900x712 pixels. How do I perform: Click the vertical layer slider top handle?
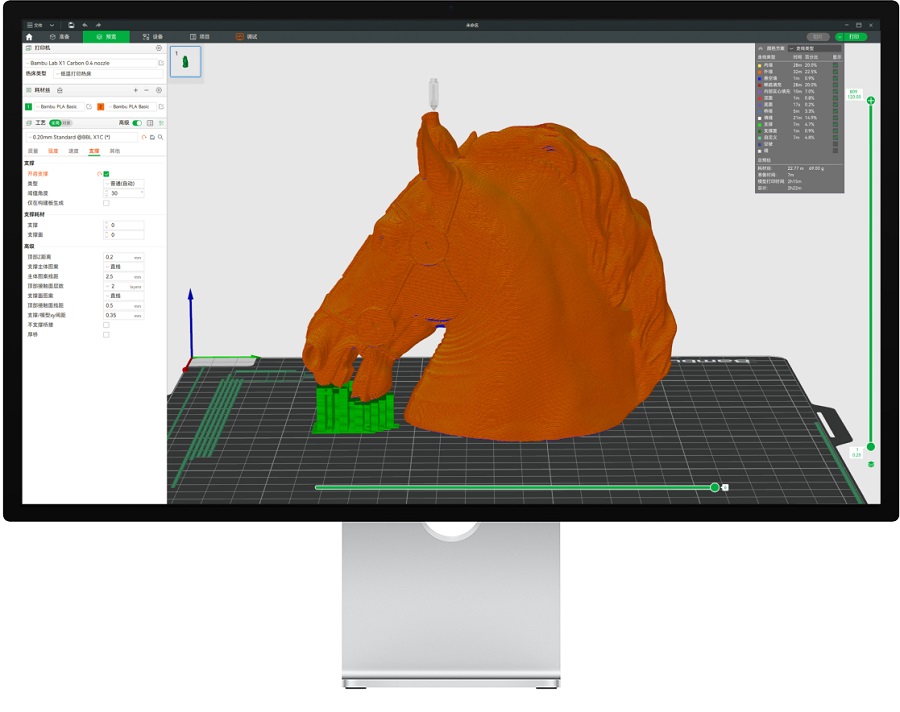click(871, 100)
